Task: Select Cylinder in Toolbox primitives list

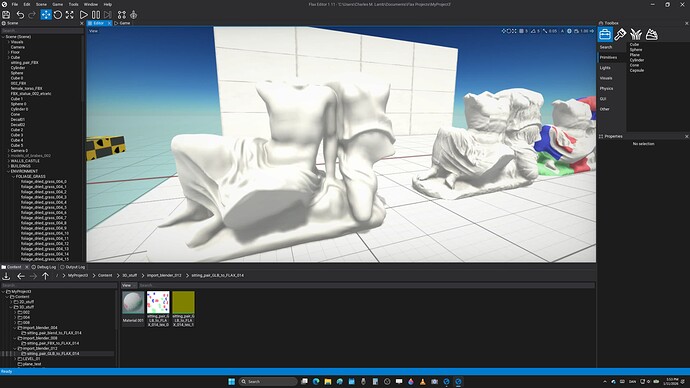Action: click(x=636, y=60)
